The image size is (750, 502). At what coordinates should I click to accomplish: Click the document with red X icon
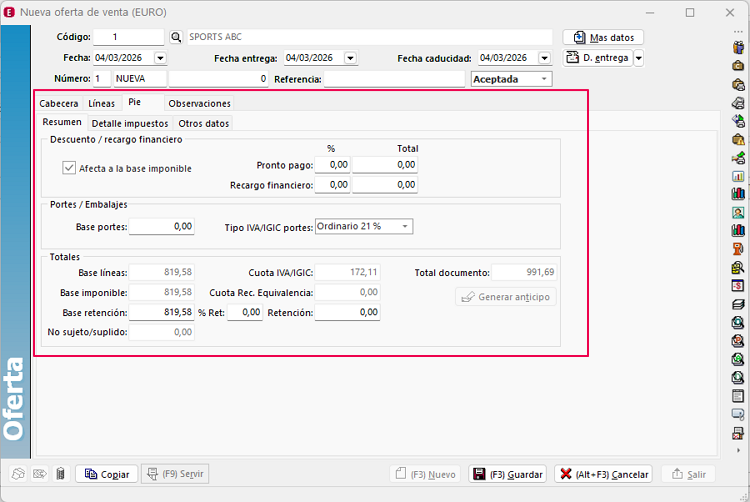tap(738, 433)
